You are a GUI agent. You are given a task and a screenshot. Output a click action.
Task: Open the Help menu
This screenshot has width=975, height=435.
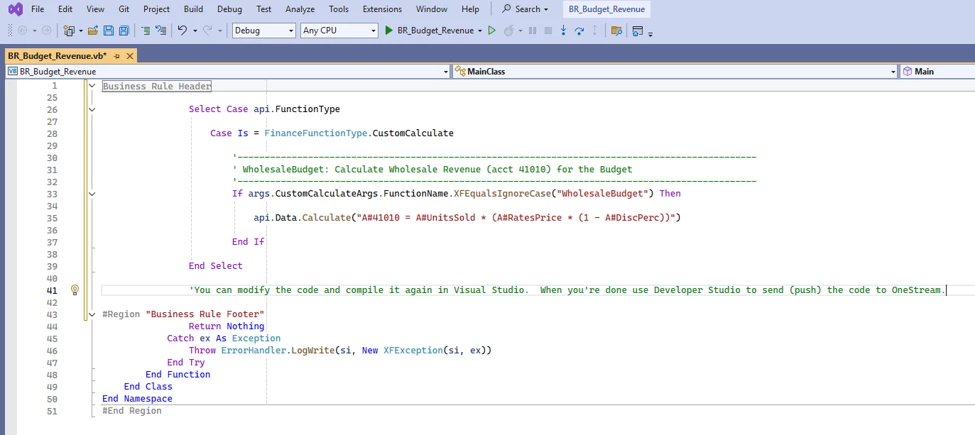[x=470, y=9]
